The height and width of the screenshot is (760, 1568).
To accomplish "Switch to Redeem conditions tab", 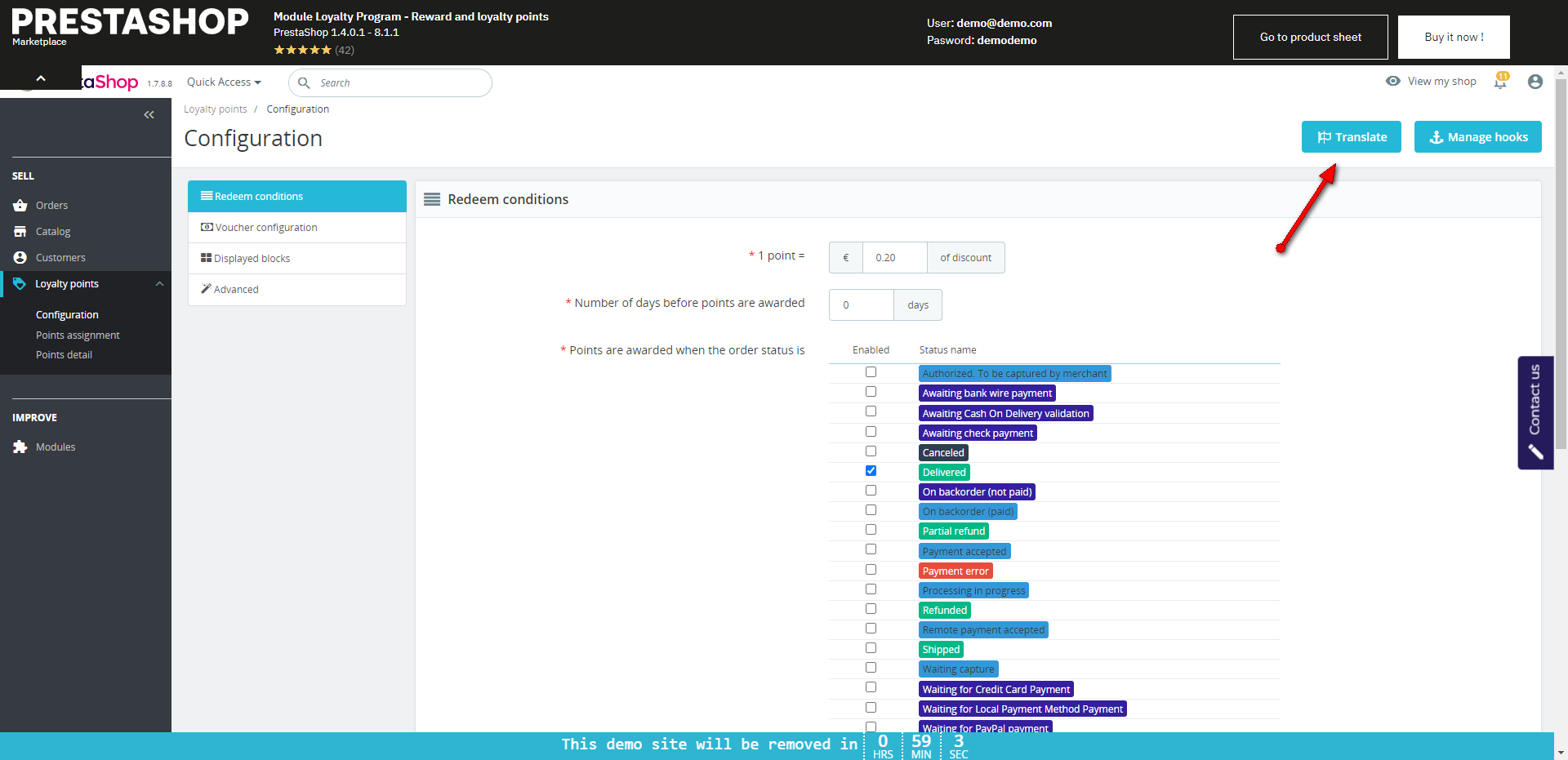I will 297,196.
